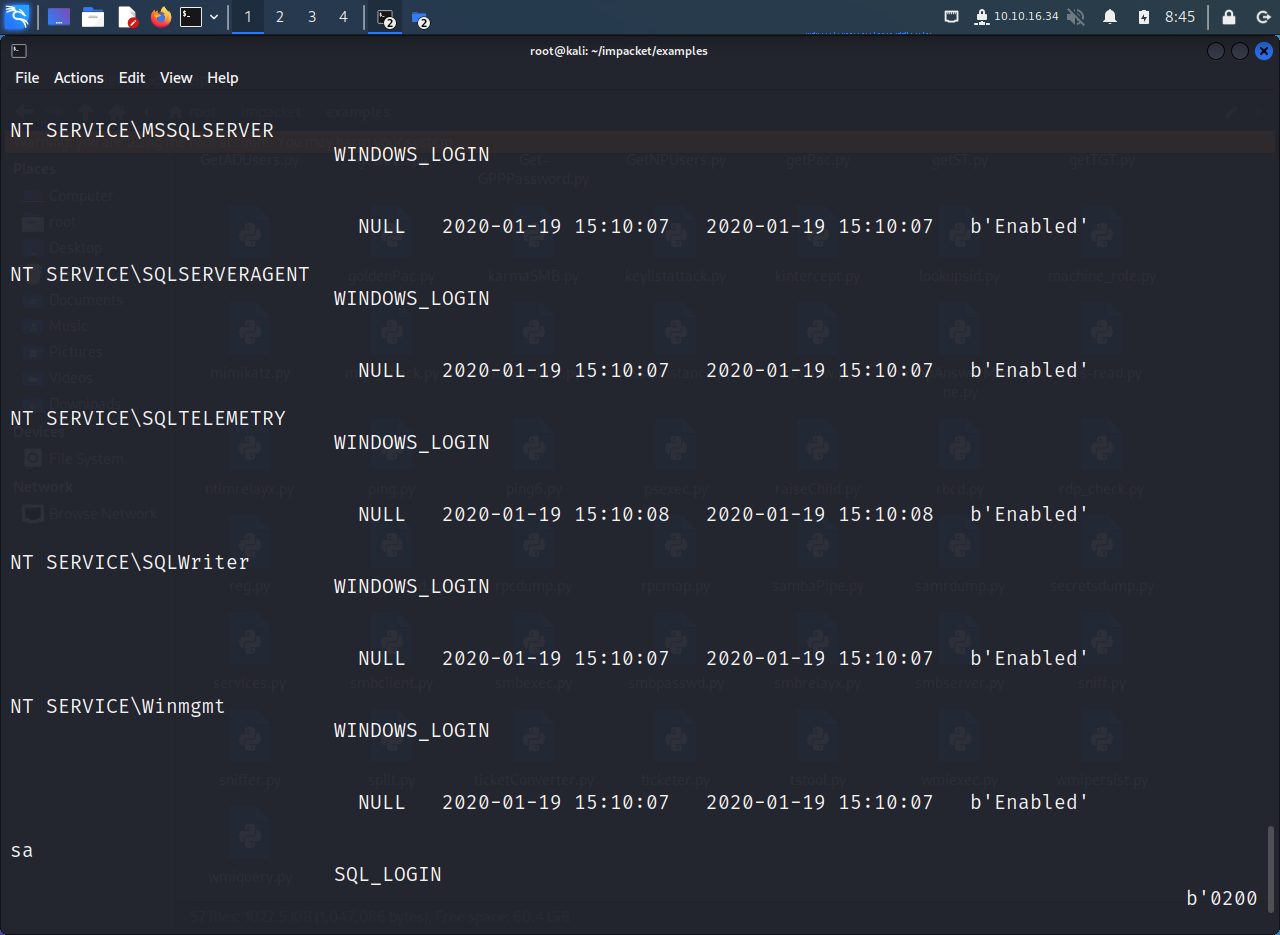Open the terminal emulator launcher

pyautogui.click(x=191, y=17)
